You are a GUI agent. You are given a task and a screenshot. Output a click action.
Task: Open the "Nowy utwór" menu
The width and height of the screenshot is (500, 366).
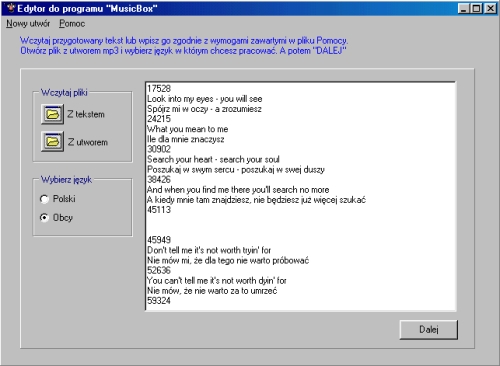(28, 24)
